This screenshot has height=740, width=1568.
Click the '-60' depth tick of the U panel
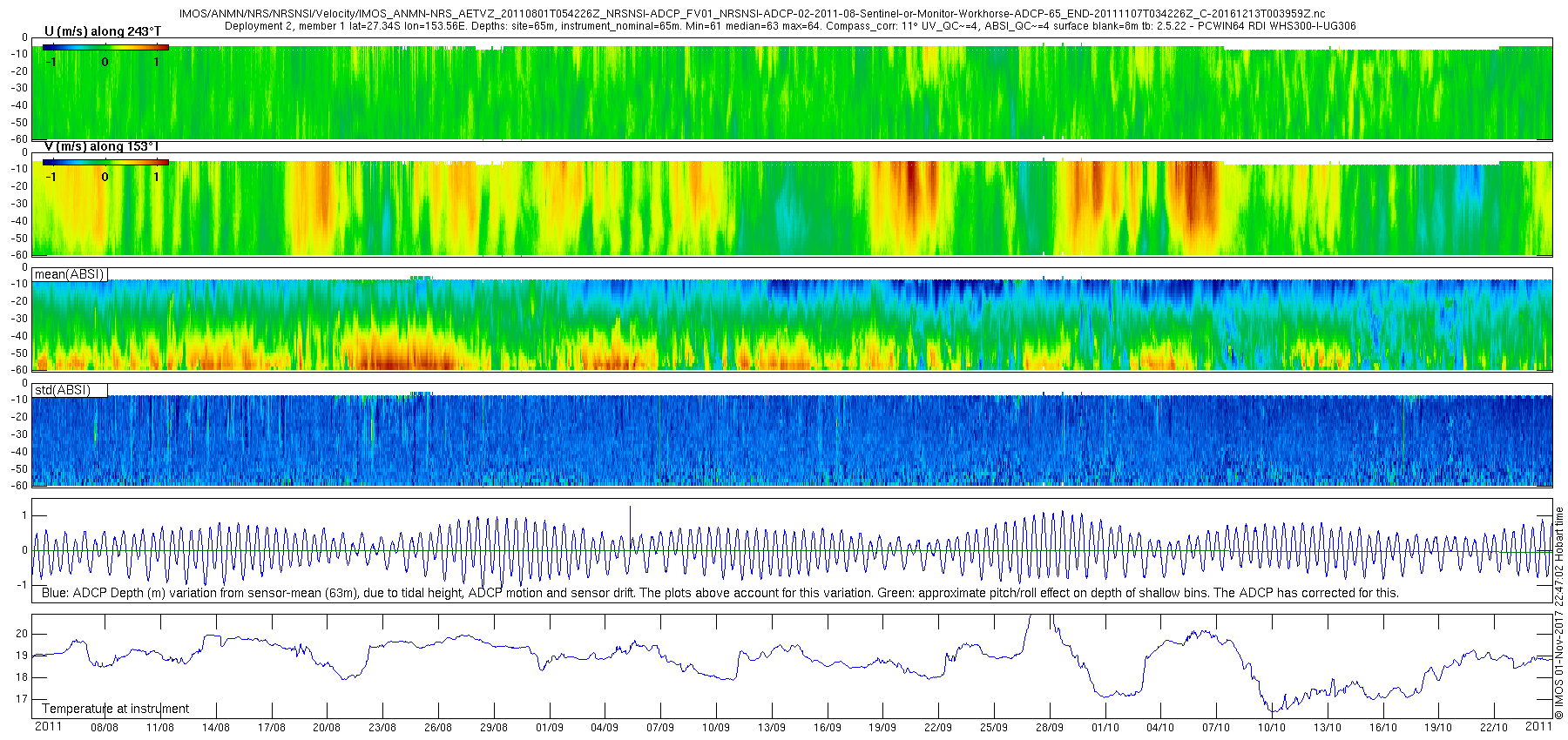pos(19,139)
